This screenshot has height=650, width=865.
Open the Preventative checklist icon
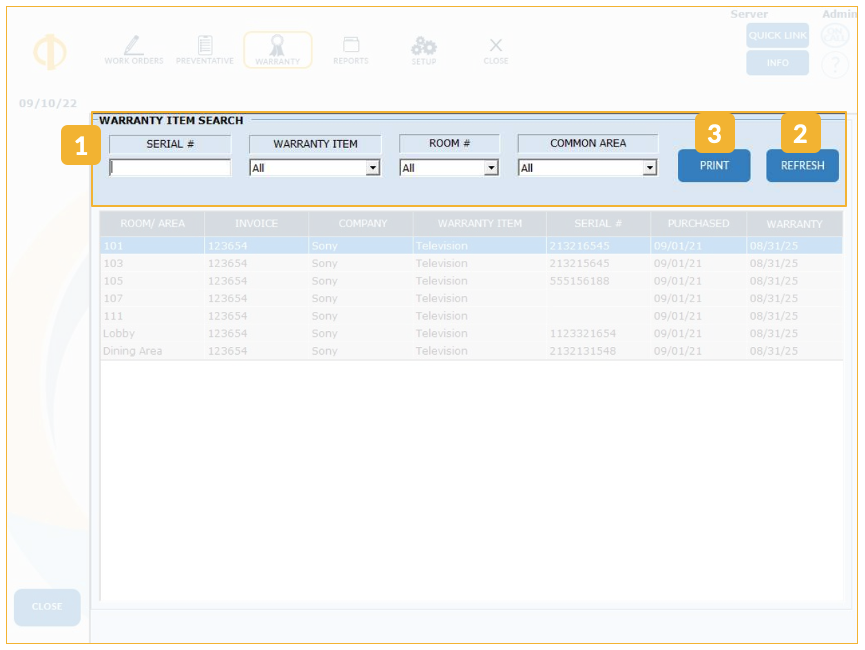(x=205, y=47)
